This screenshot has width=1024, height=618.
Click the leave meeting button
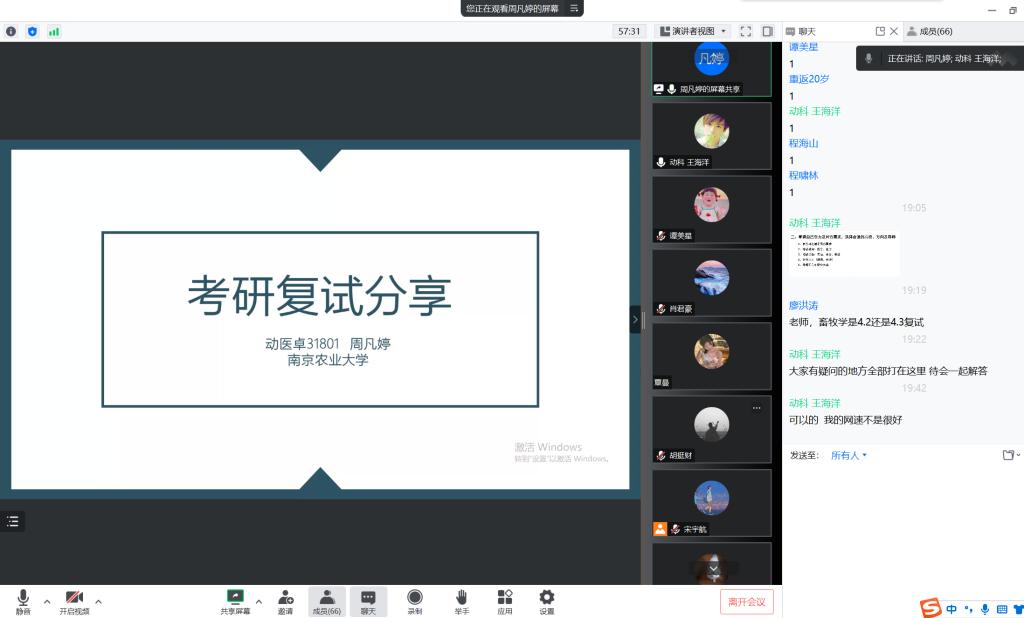746,601
